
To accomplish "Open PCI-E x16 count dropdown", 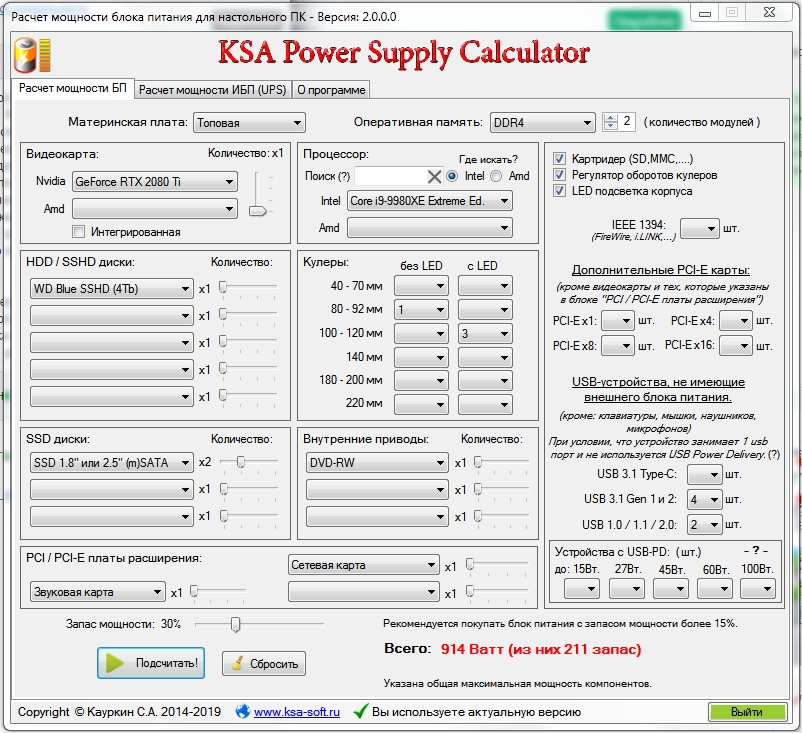I will click(x=736, y=346).
